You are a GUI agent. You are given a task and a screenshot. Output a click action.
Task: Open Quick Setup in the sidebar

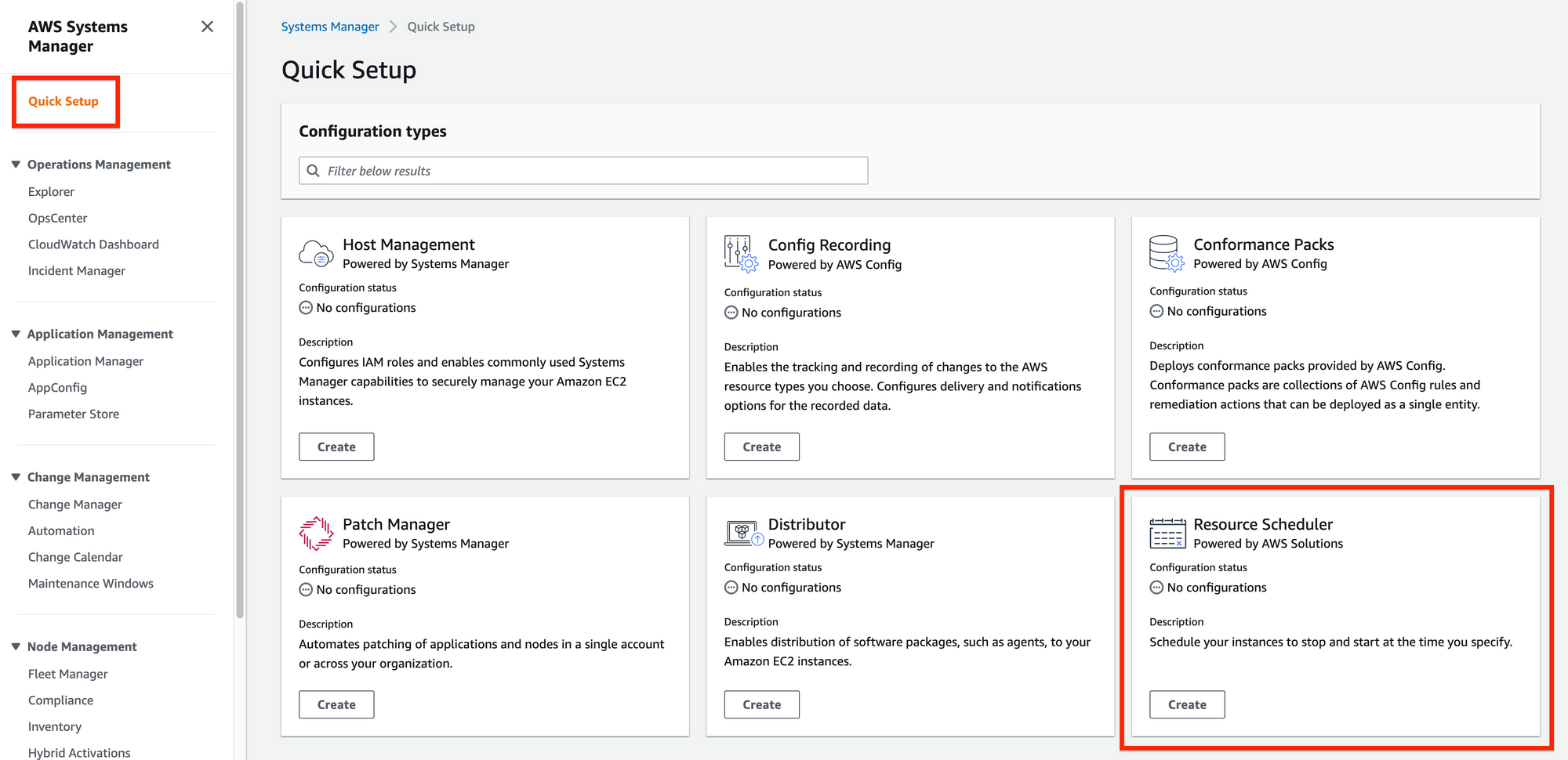pos(64,101)
